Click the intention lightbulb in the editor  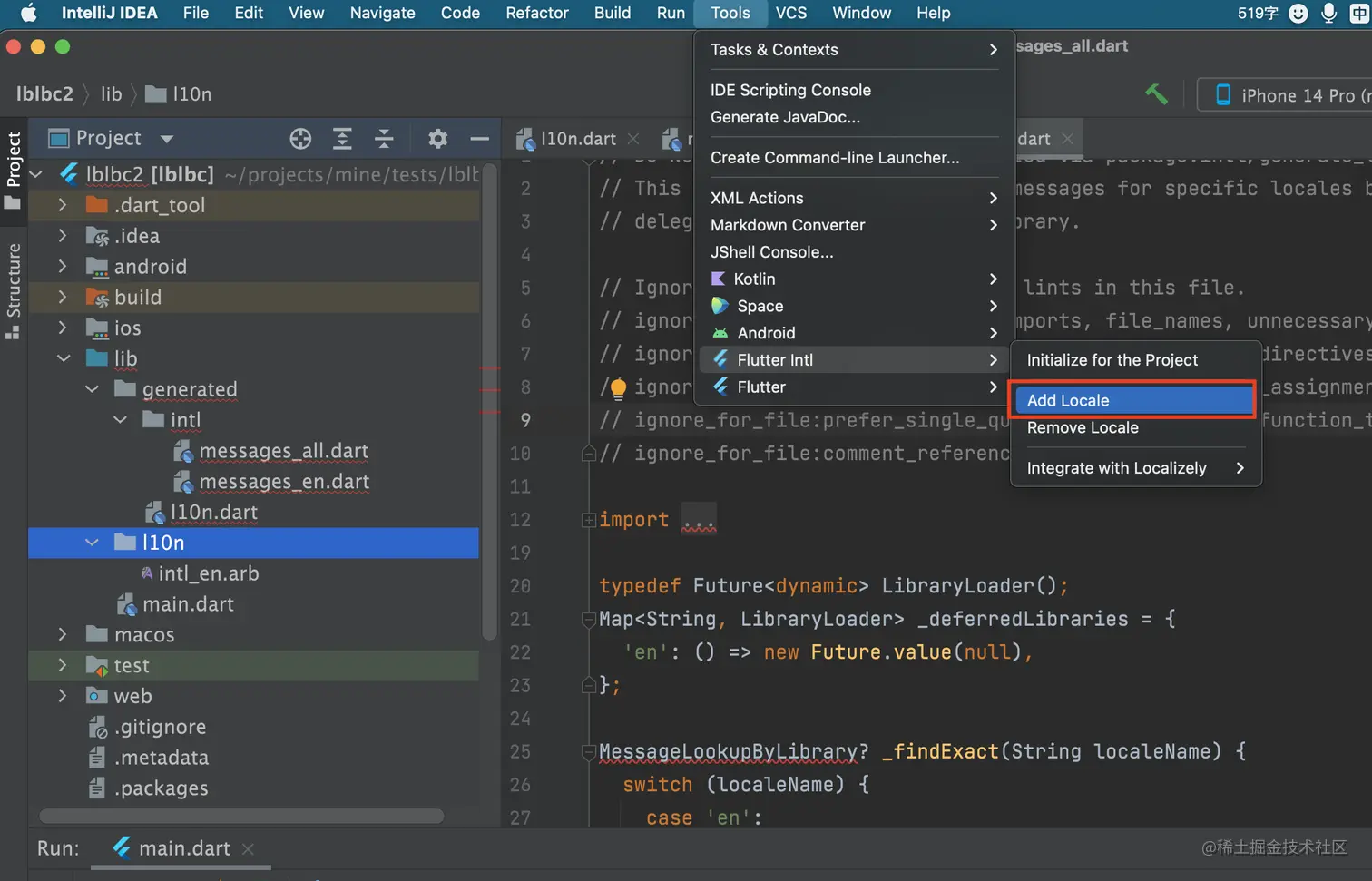pyautogui.click(x=618, y=388)
